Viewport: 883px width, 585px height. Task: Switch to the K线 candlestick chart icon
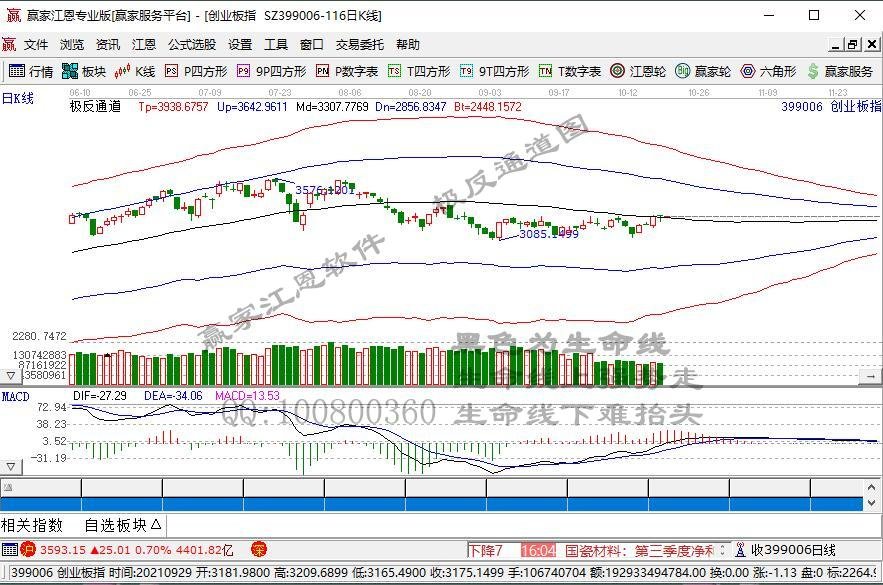point(135,72)
